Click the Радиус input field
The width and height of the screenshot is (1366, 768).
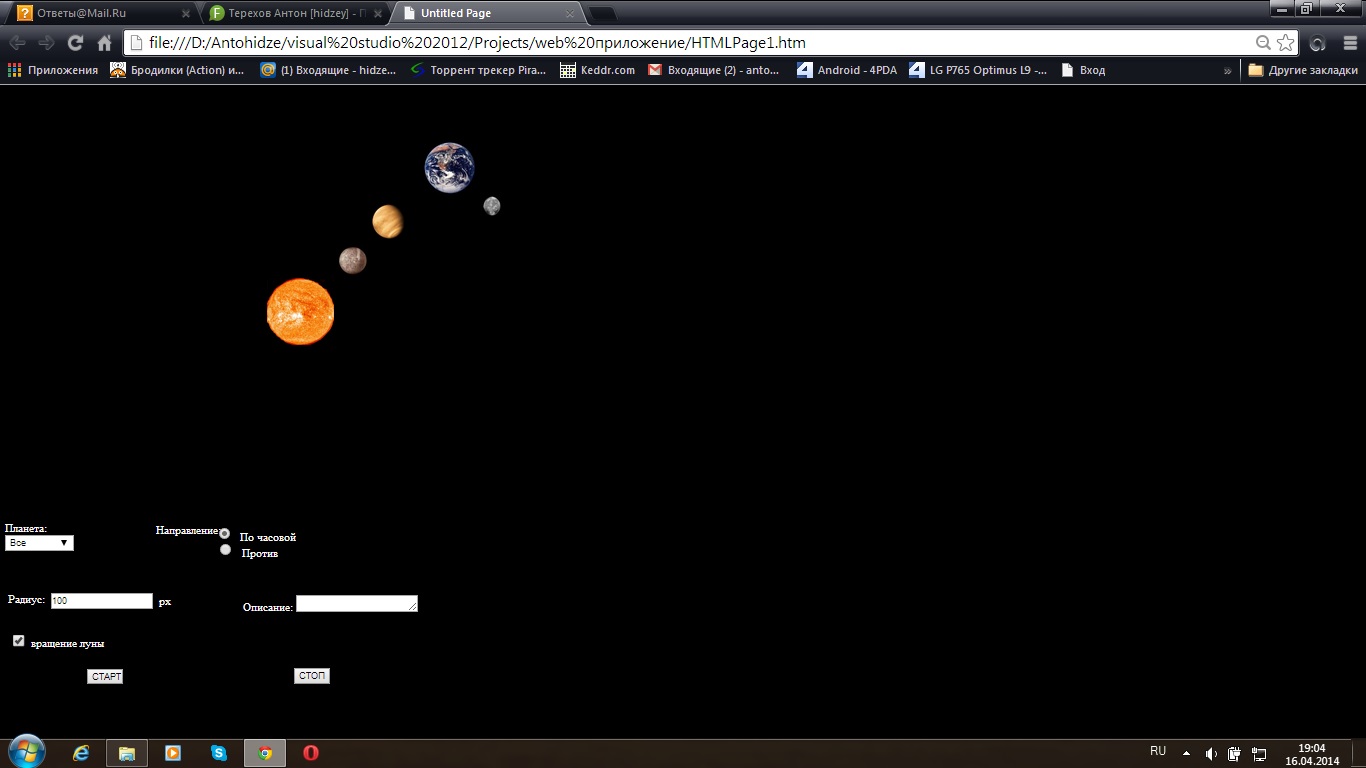click(x=101, y=601)
